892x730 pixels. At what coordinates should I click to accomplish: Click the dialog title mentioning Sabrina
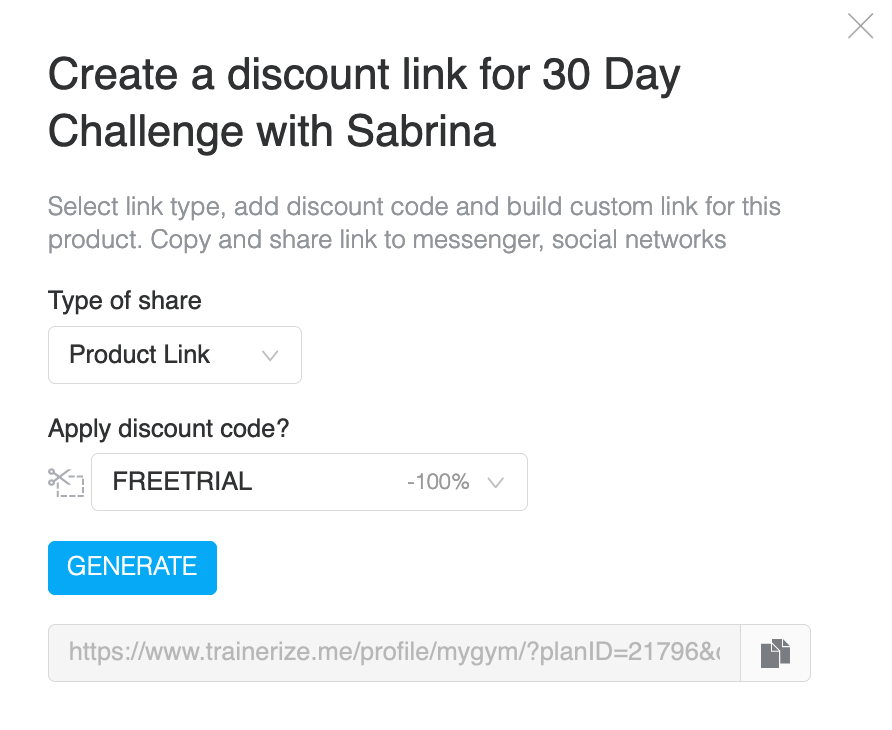(x=272, y=131)
